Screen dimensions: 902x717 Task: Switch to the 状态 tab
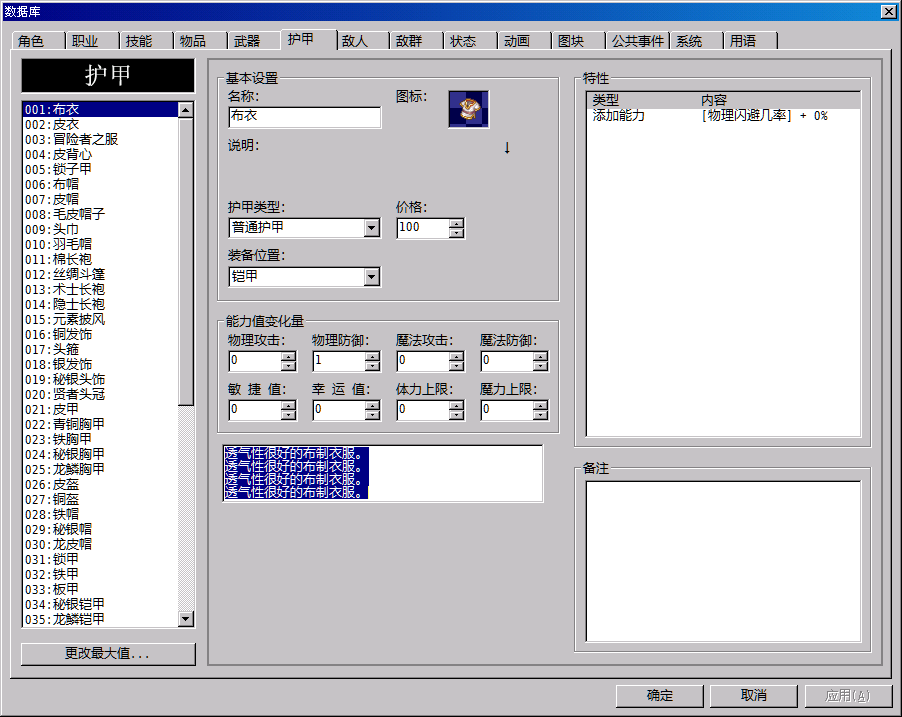471,41
